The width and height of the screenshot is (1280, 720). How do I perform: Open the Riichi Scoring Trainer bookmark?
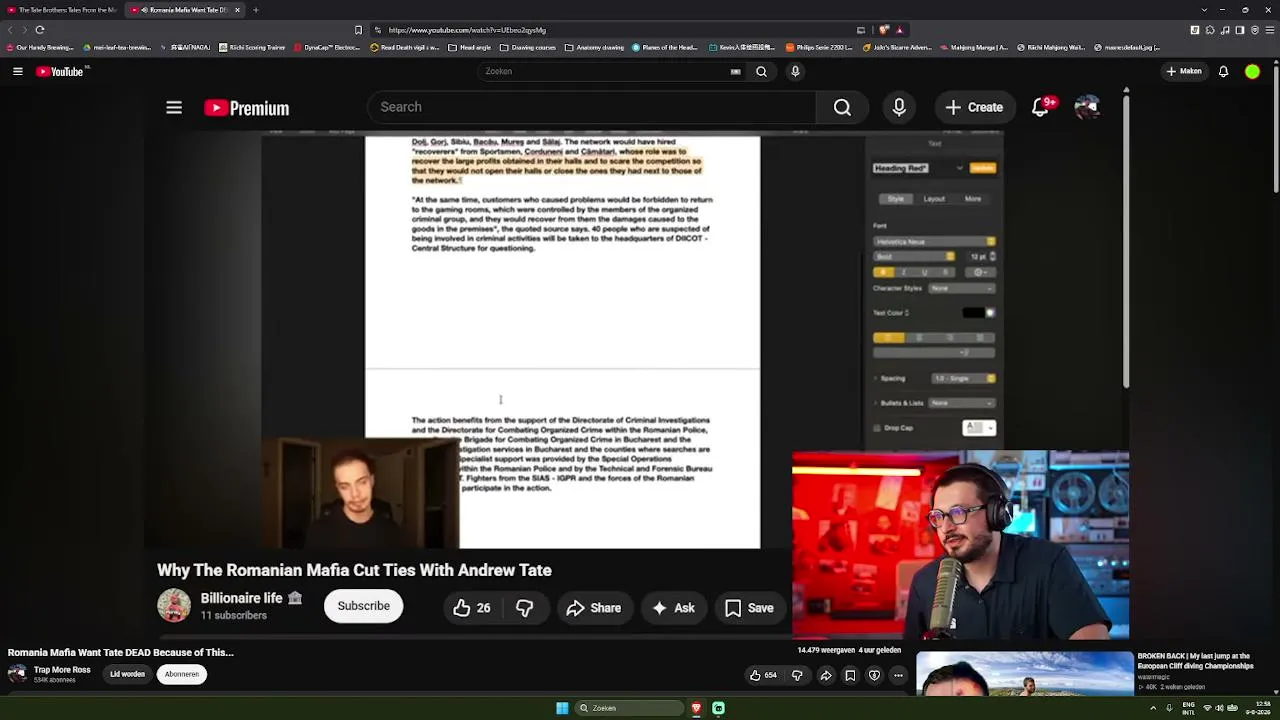[x=252, y=47]
